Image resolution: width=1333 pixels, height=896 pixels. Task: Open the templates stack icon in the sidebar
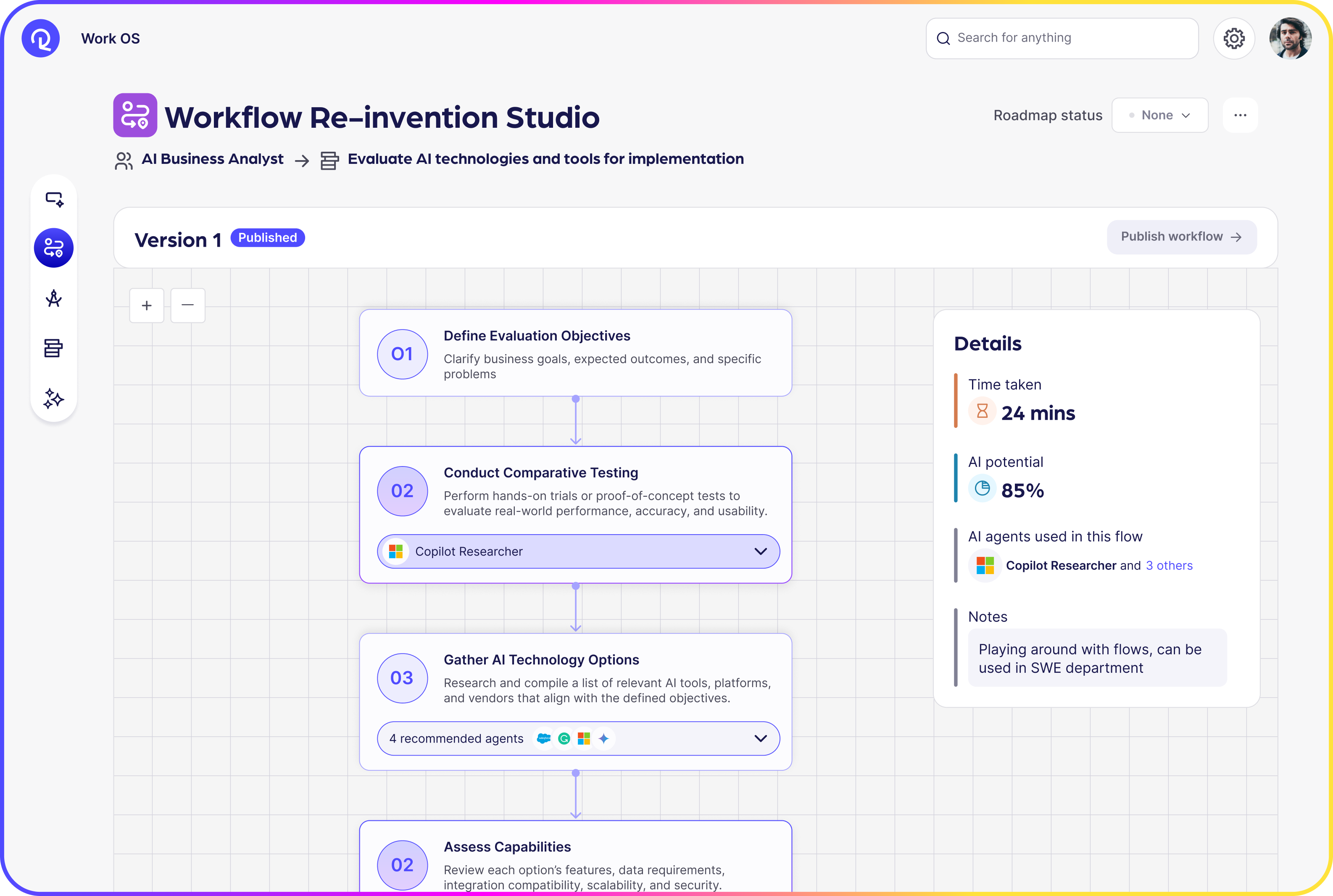pos(54,348)
